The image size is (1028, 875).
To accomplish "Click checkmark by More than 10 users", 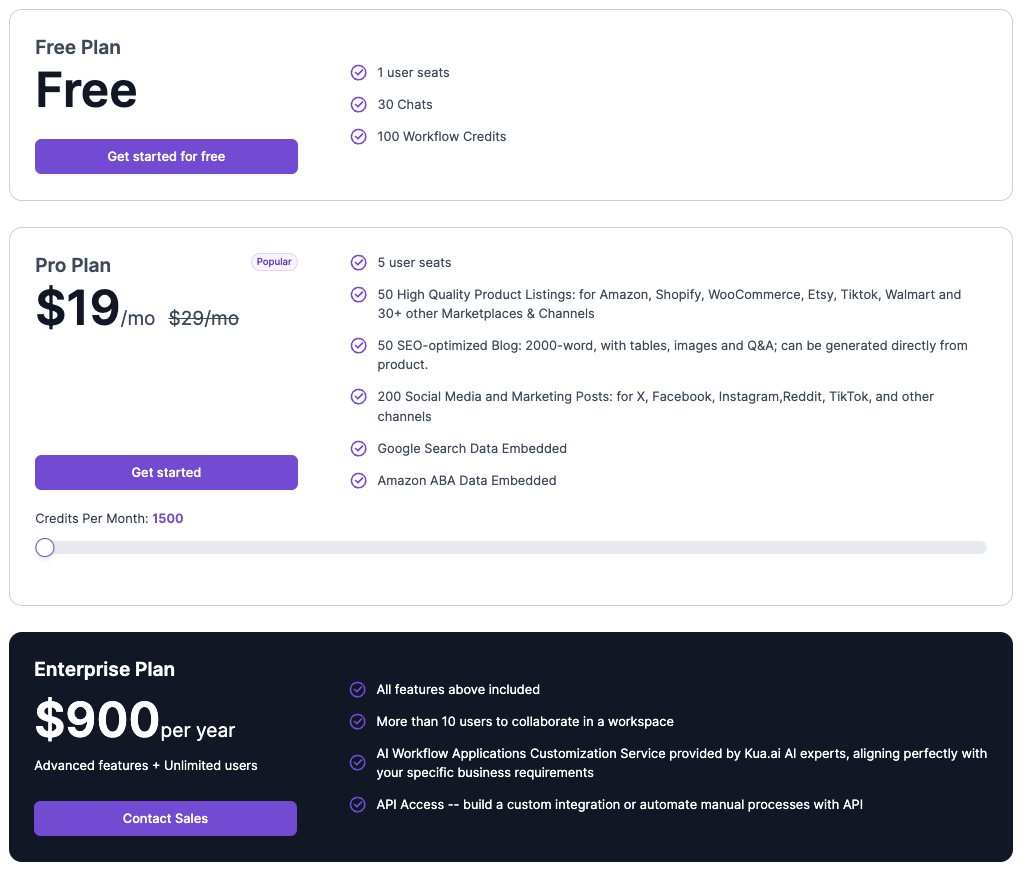I will coord(357,722).
